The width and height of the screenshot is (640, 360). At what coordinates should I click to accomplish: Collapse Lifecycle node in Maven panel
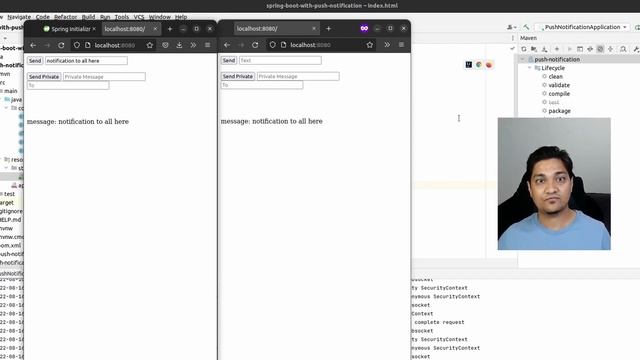click(530, 68)
